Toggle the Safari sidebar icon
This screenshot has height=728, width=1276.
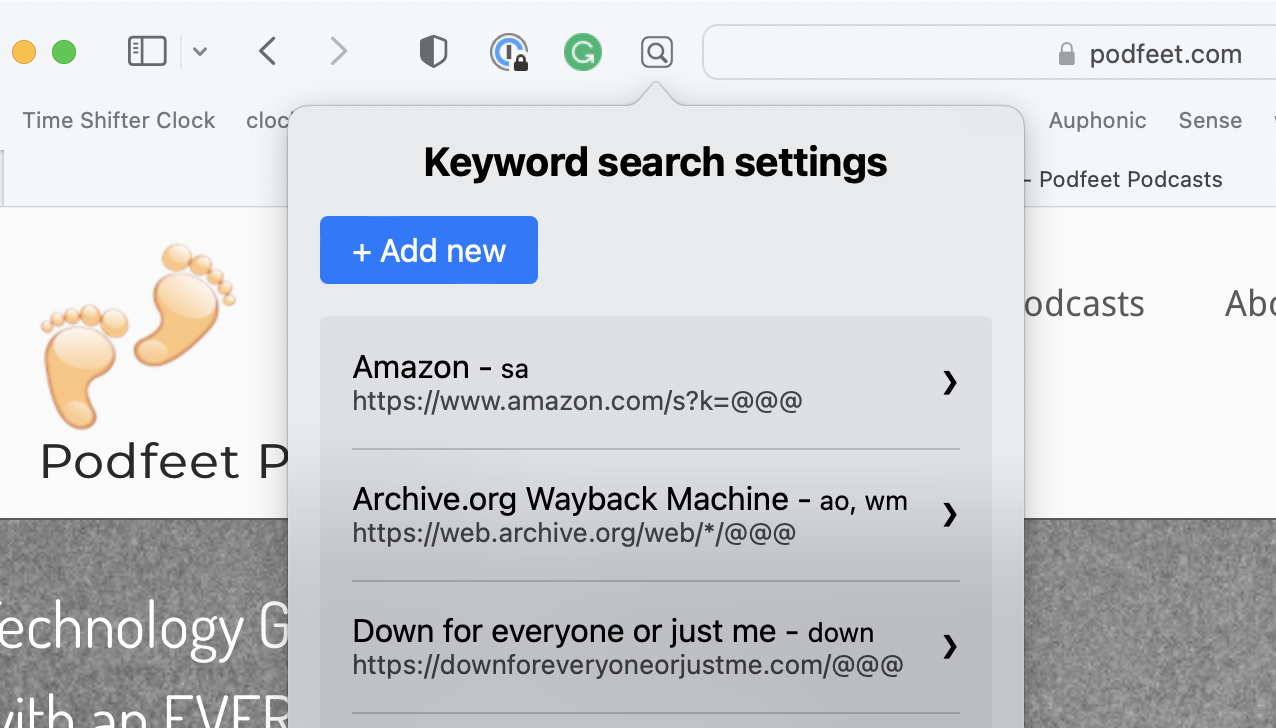[147, 51]
